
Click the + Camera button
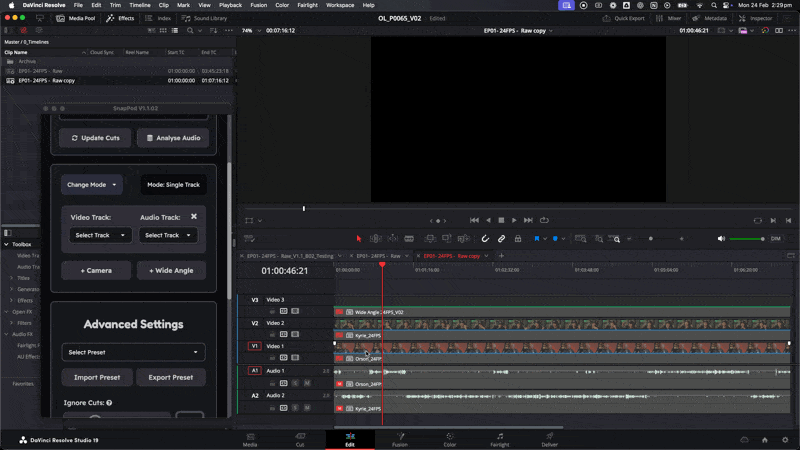(96, 270)
